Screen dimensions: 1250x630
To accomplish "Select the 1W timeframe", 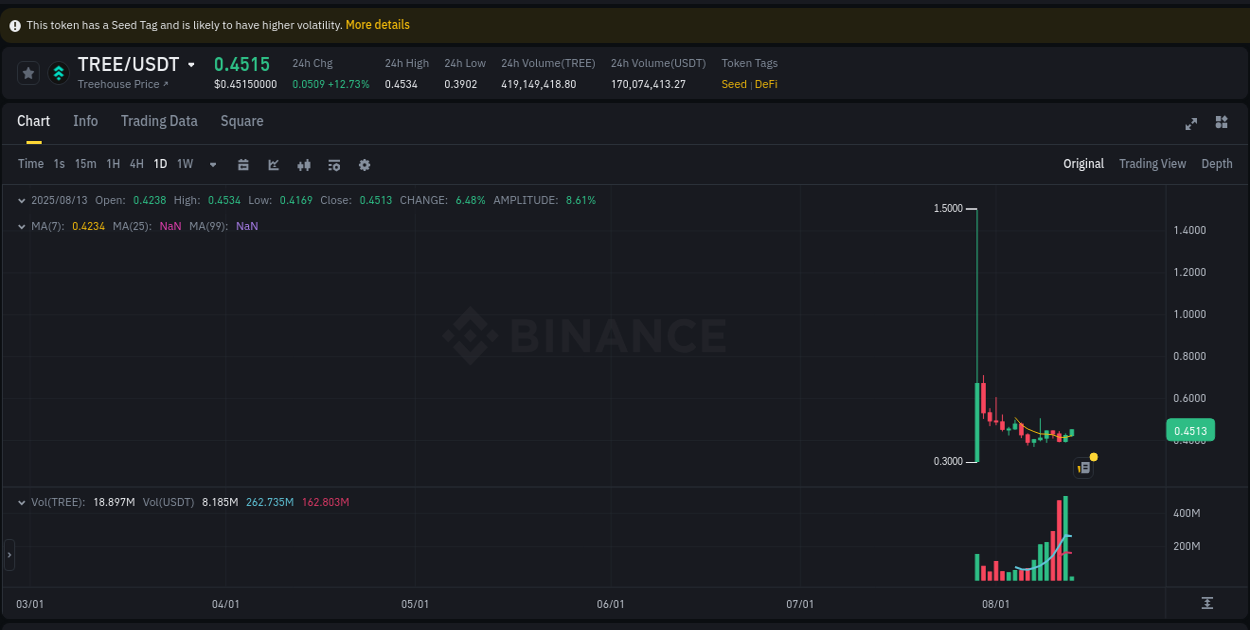I will point(184,164).
